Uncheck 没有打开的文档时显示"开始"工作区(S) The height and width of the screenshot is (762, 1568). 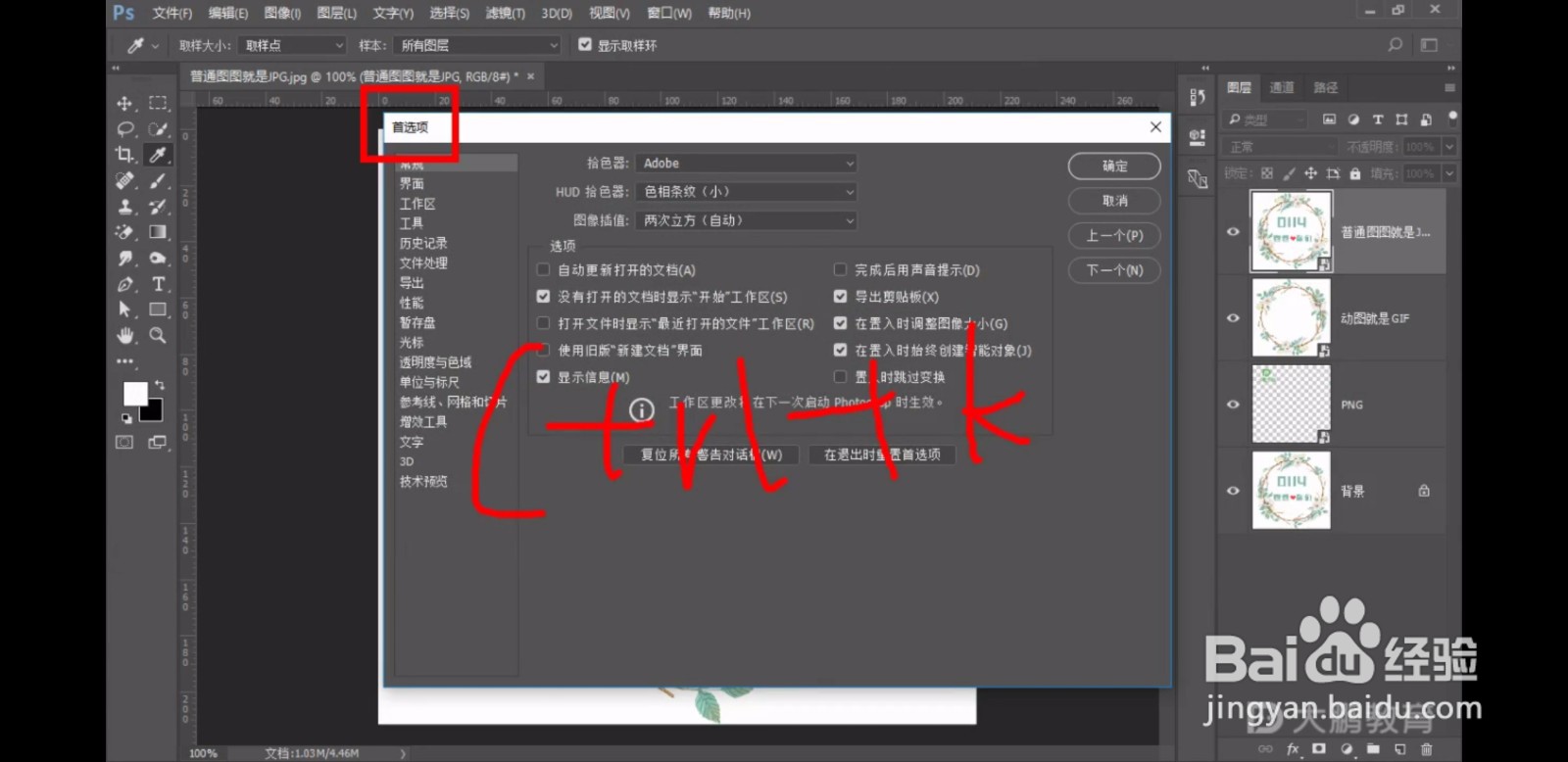[x=543, y=296]
